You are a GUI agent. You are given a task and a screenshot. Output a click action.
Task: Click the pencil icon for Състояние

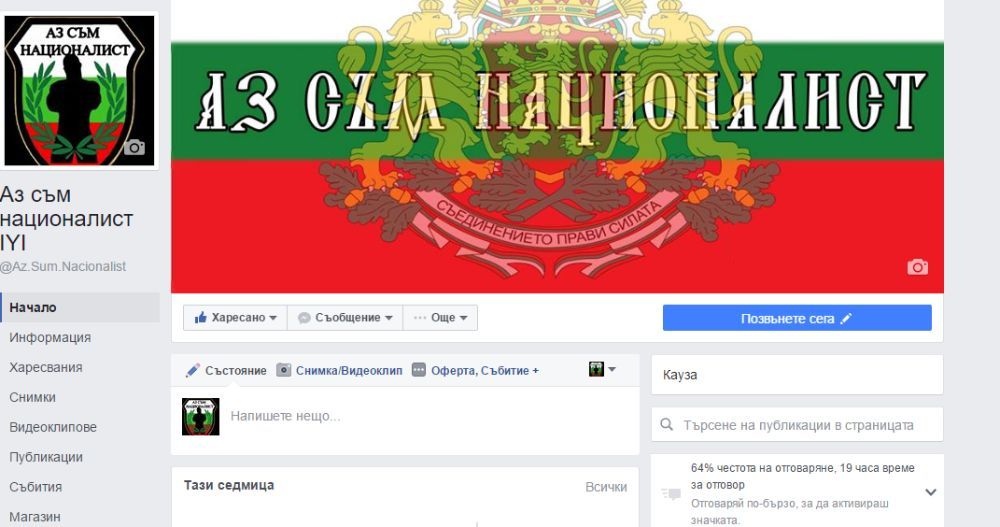tap(193, 370)
